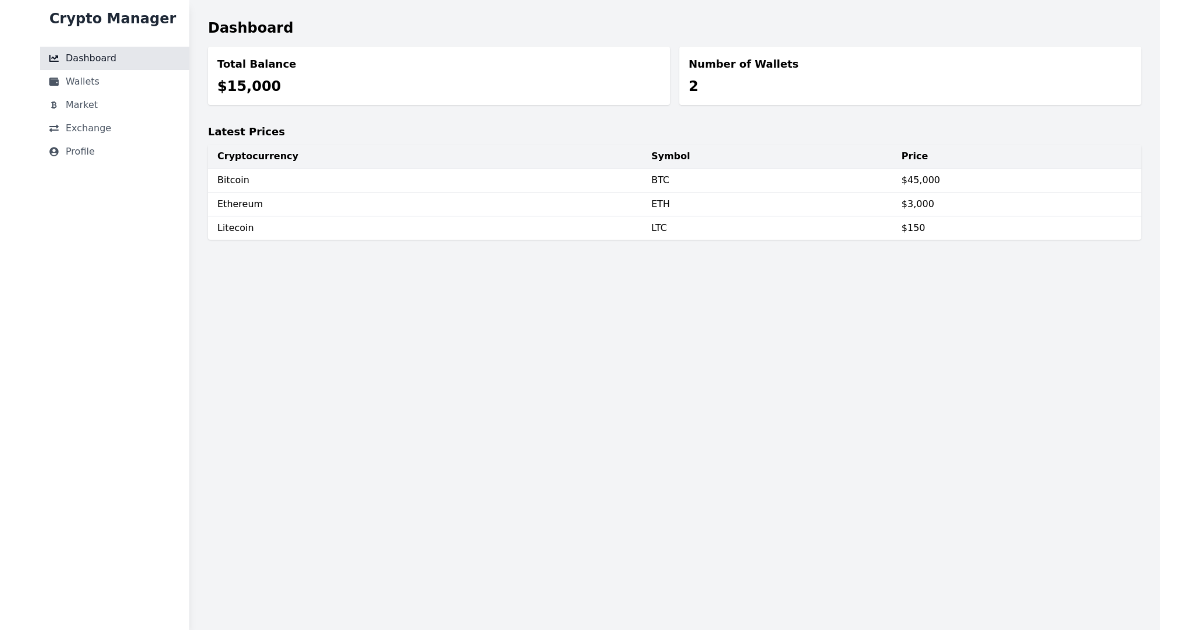The height and width of the screenshot is (630, 1200).
Task: Click the Dashboard page heading
Action: [x=249, y=28]
